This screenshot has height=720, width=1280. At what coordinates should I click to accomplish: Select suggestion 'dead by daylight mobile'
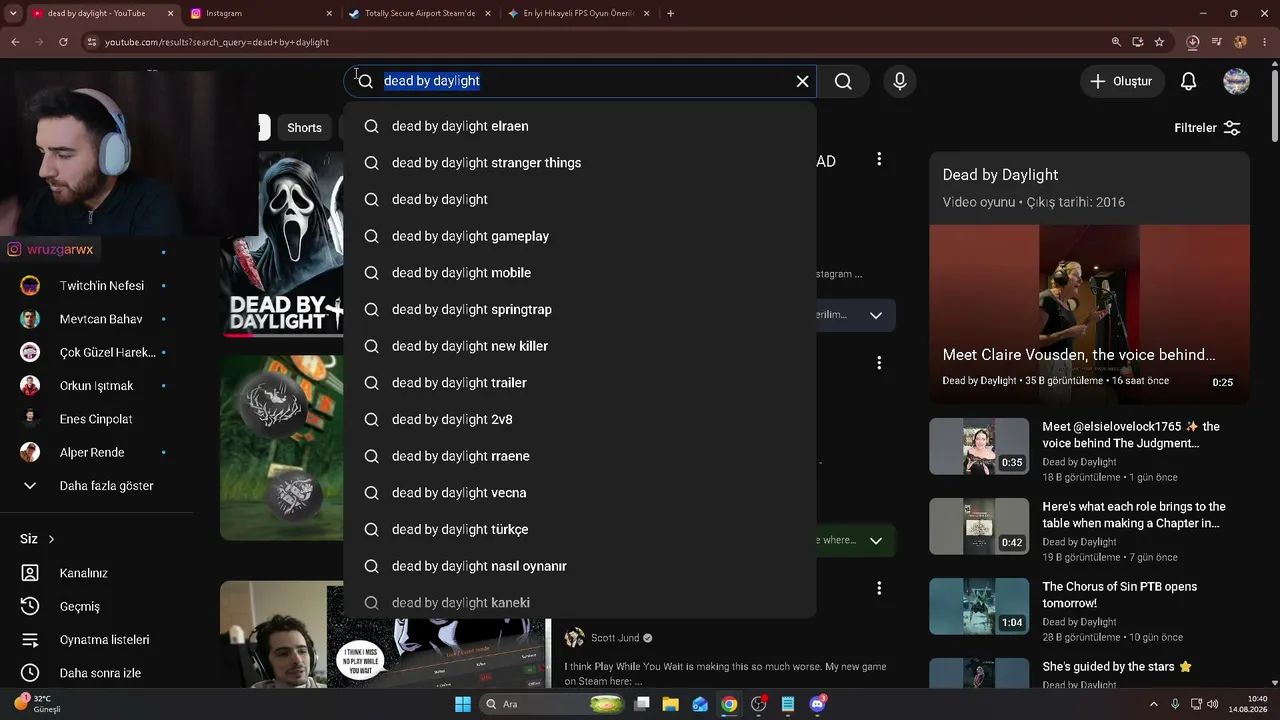(580, 273)
